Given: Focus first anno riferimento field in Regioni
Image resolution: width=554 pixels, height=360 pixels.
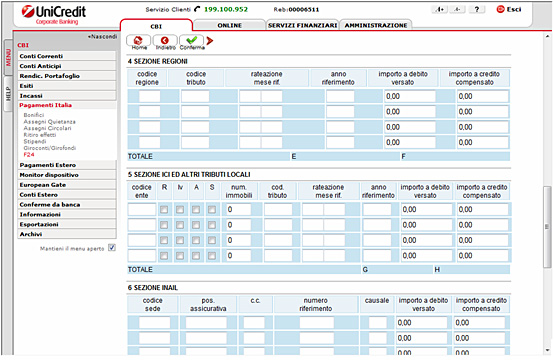Looking at the screenshot, I should (340, 96).
